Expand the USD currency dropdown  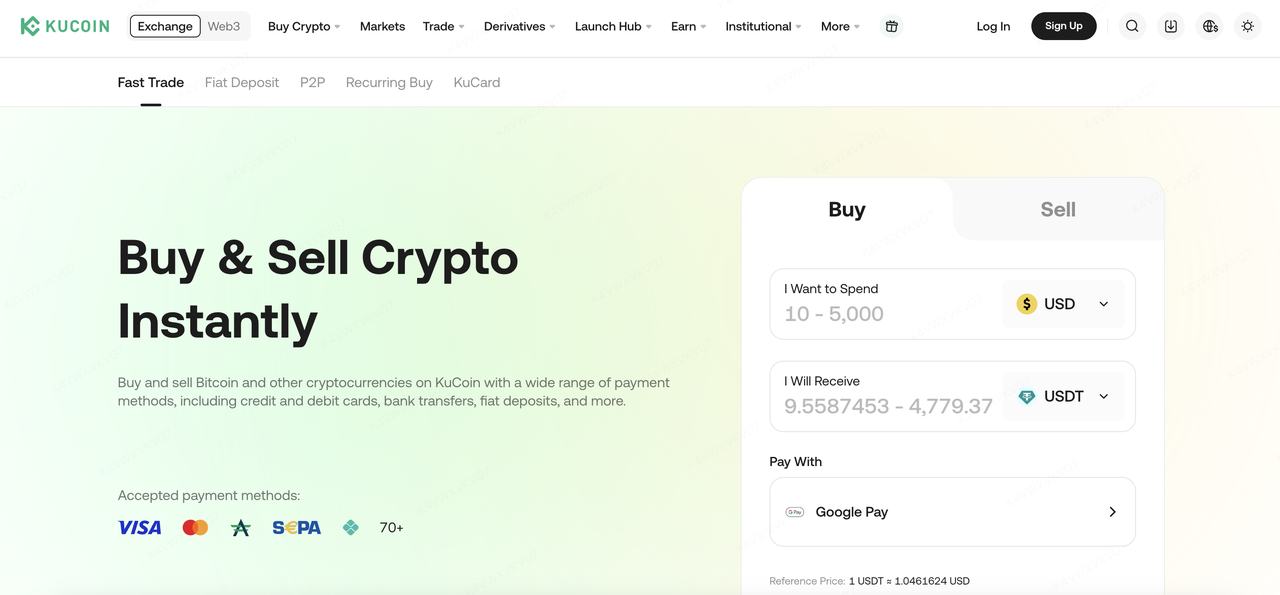click(x=1063, y=304)
